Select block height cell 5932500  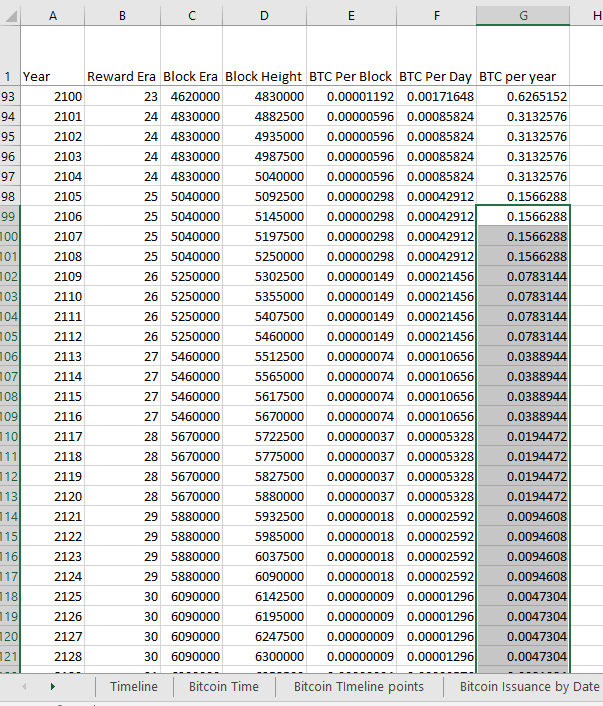264,516
